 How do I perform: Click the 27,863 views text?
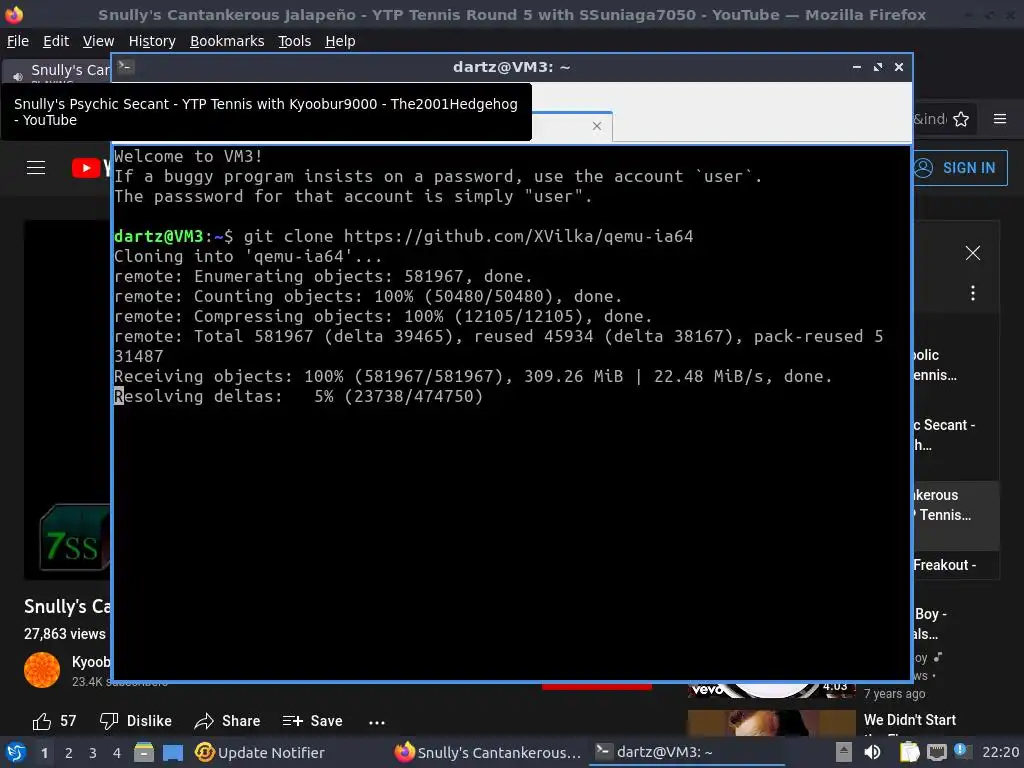(x=65, y=633)
